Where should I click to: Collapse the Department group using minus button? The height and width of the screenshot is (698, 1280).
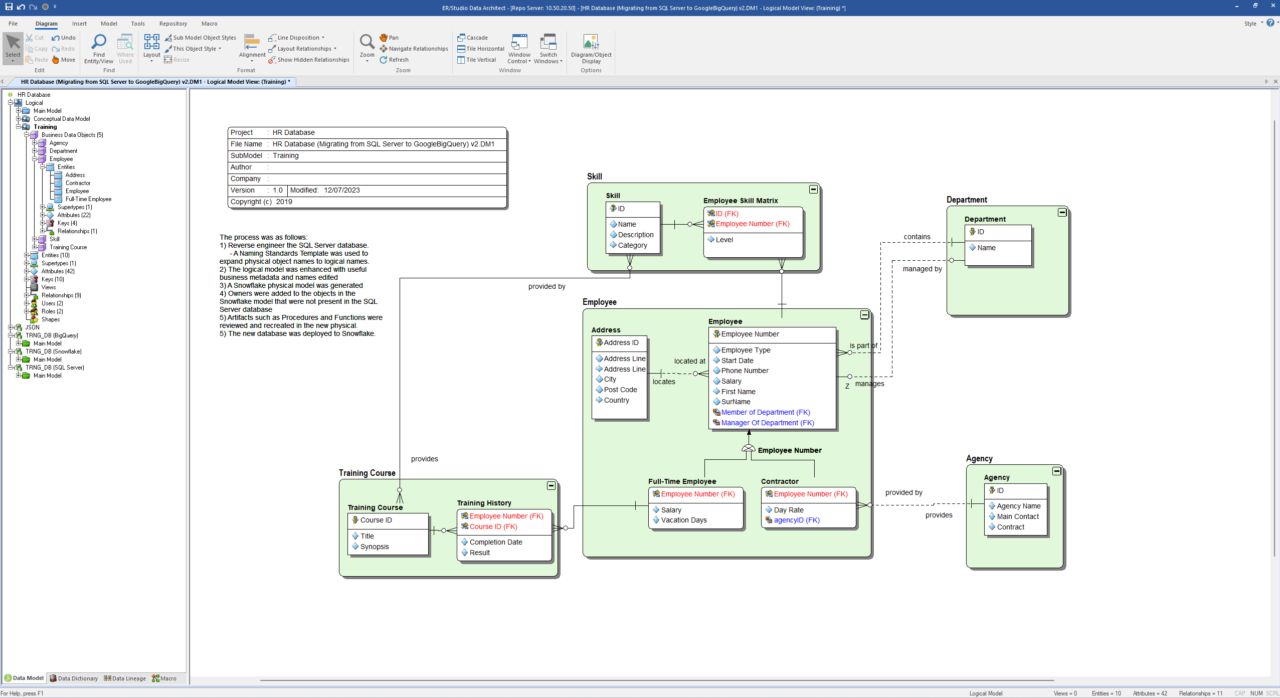click(1061, 212)
